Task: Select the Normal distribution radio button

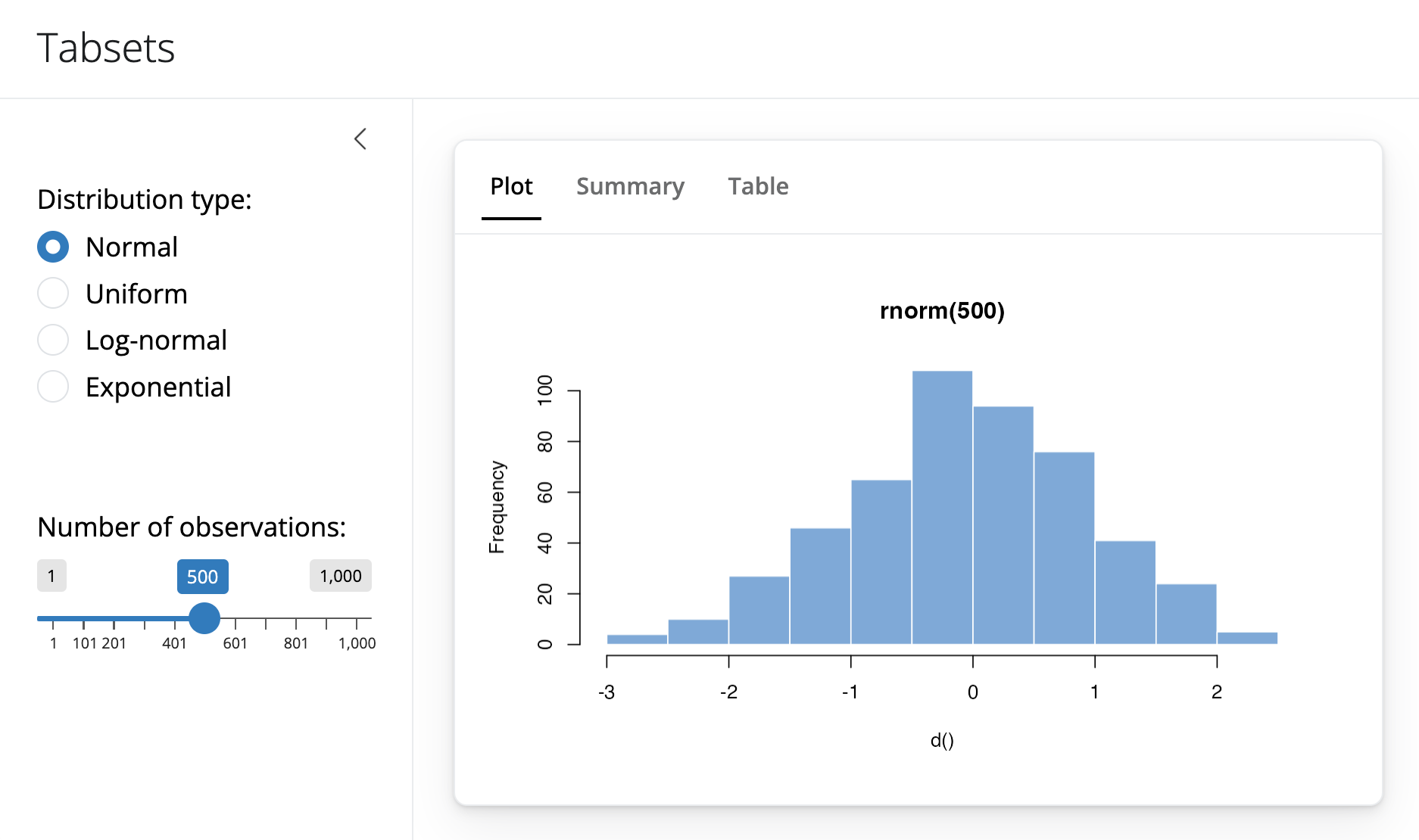Action: pyautogui.click(x=53, y=247)
